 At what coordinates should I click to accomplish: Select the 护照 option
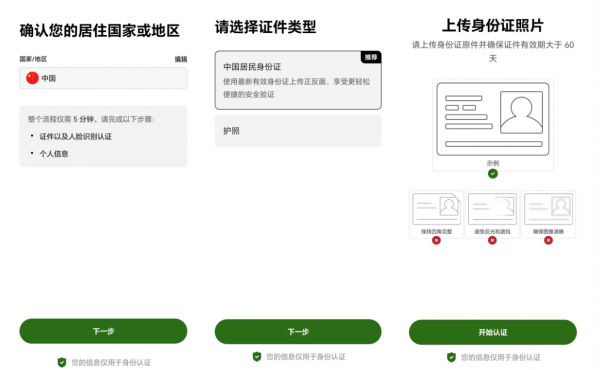pos(298,131)
